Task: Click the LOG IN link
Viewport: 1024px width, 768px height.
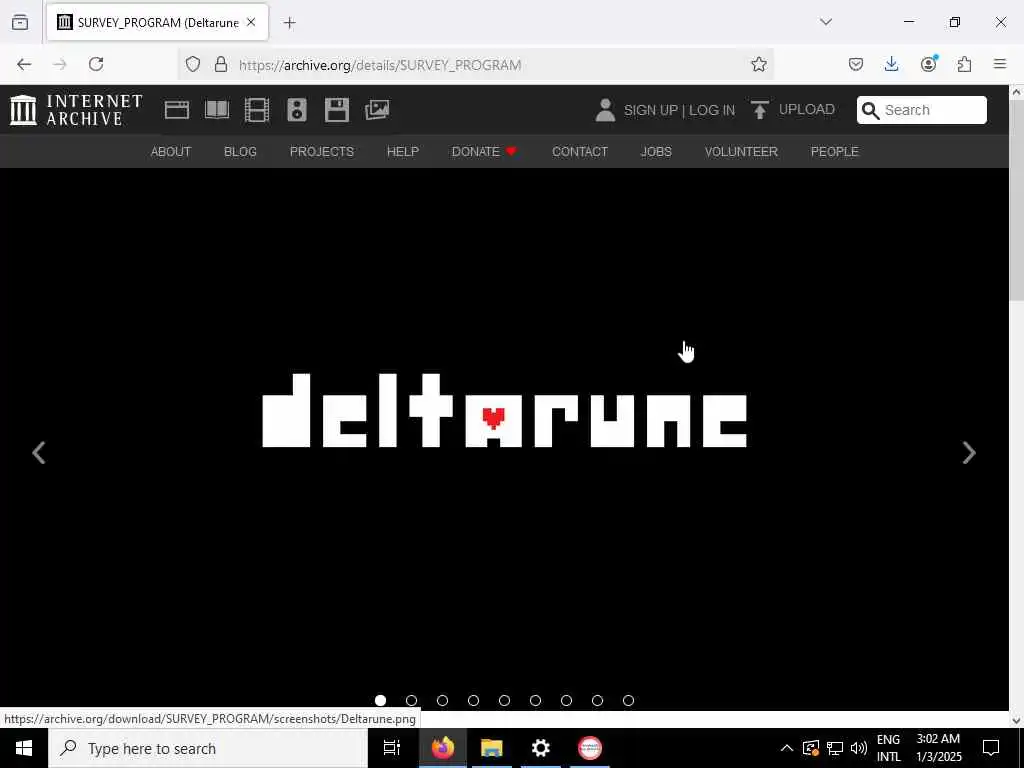Action: 712,110
